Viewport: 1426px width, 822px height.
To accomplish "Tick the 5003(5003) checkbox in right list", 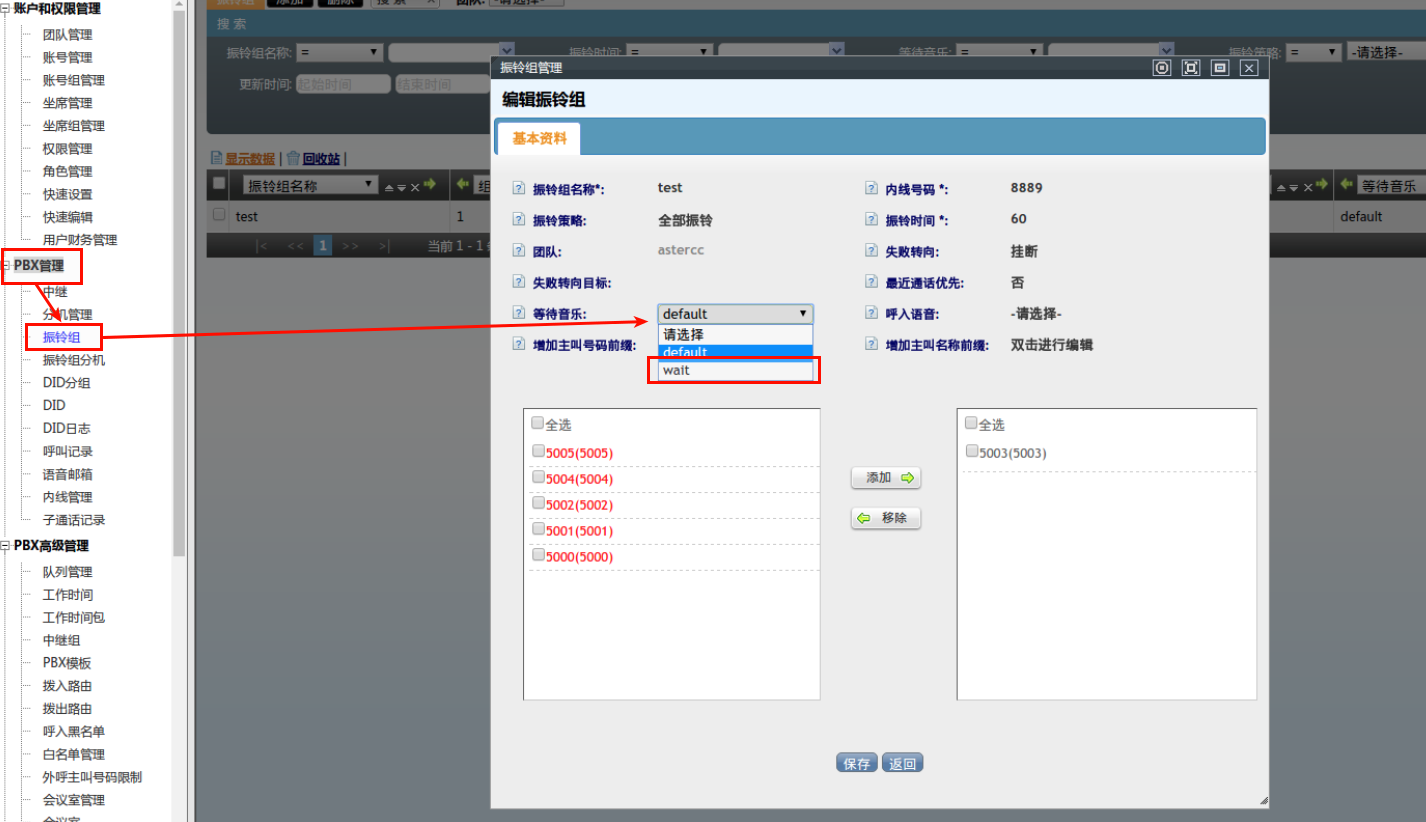I will pos(972,452).
